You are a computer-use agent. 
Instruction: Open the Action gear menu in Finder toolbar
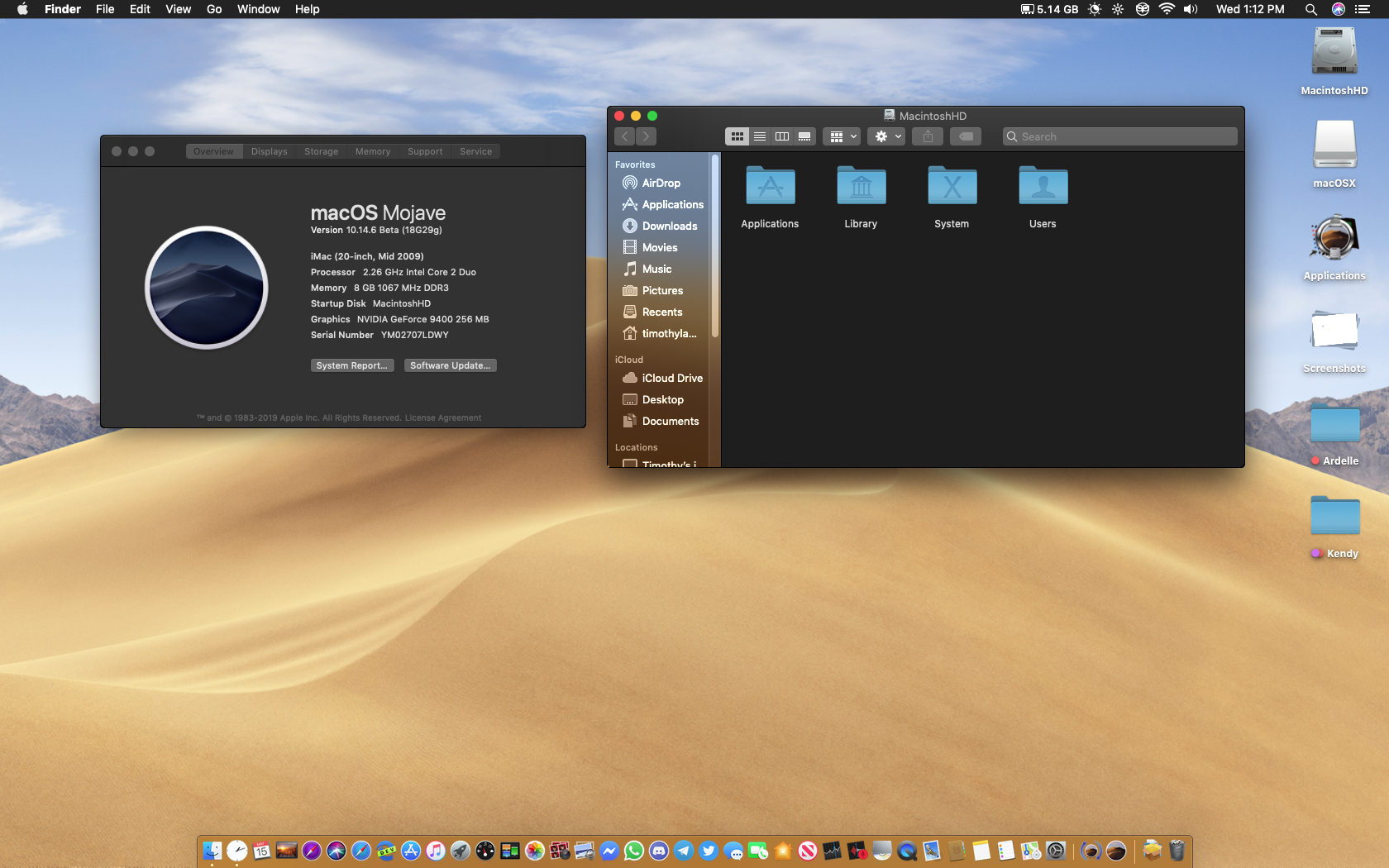pyautogui.click(x=886, y=136)
